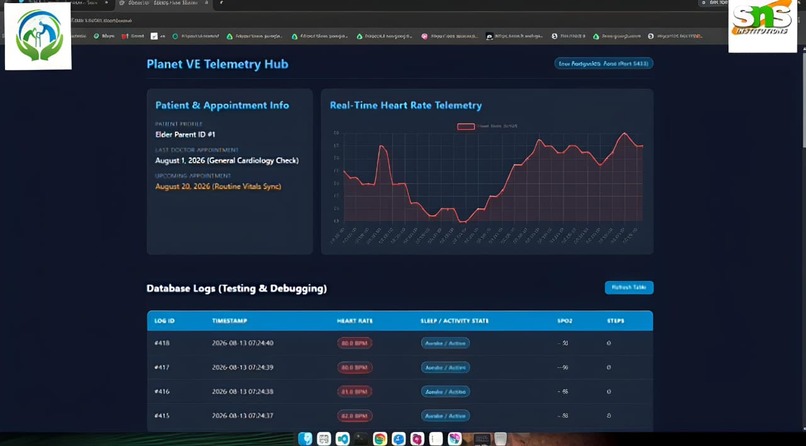Click the Awake / Active badge in row #416

(445, 392)
